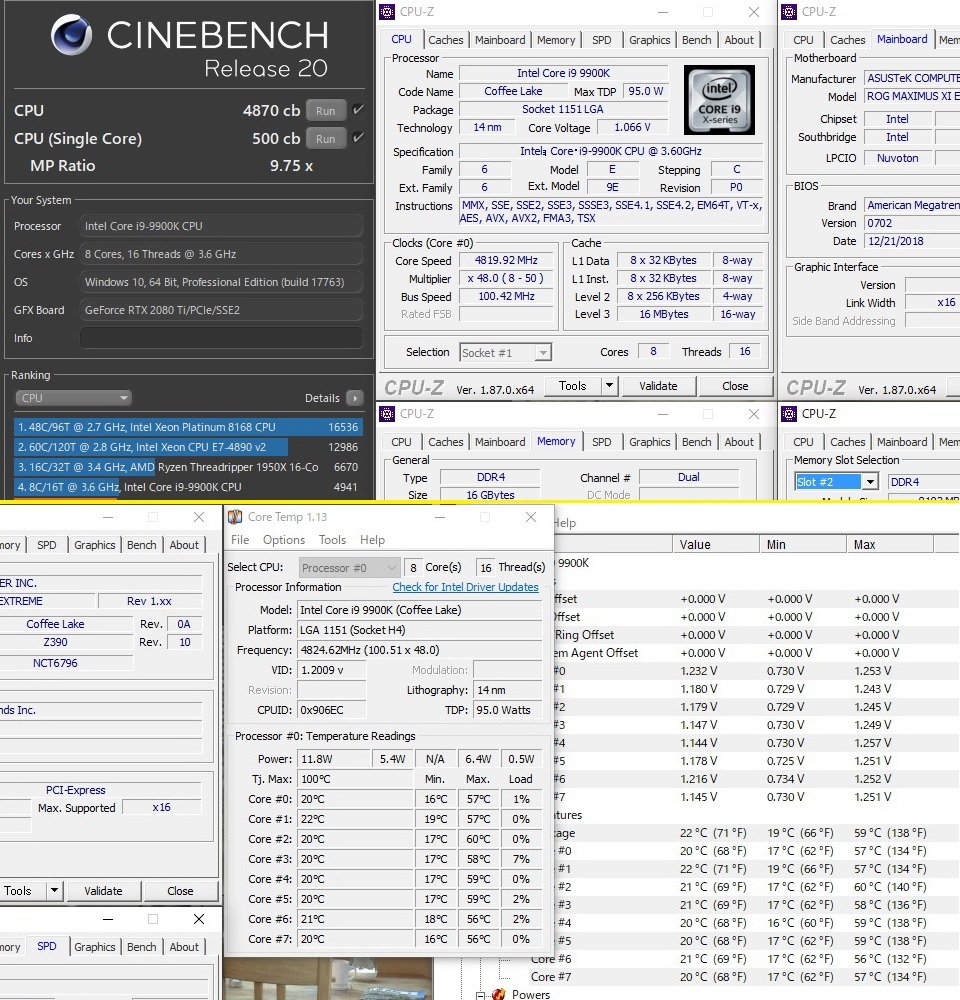Run the Cinebench CPU (Single Core) test
Screen dimensions: 960x1000
tap(325, 138)
